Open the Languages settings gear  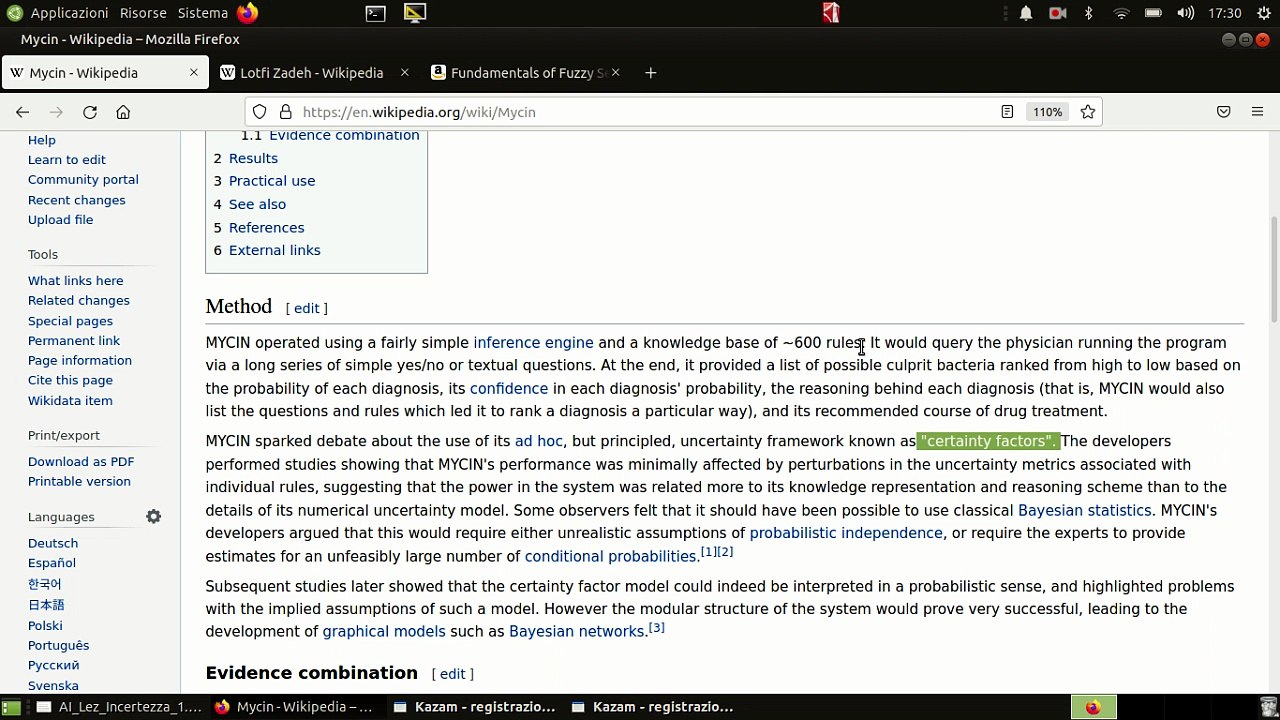coord(153,517)
